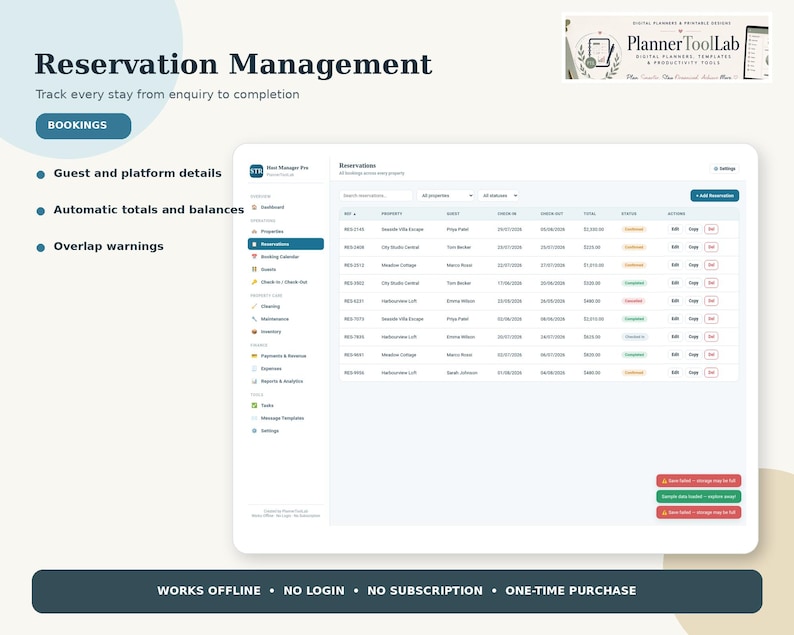Click guest name Sarah Johnson
The height and width of the screenshot is (635, 794).
coord(462,373)
